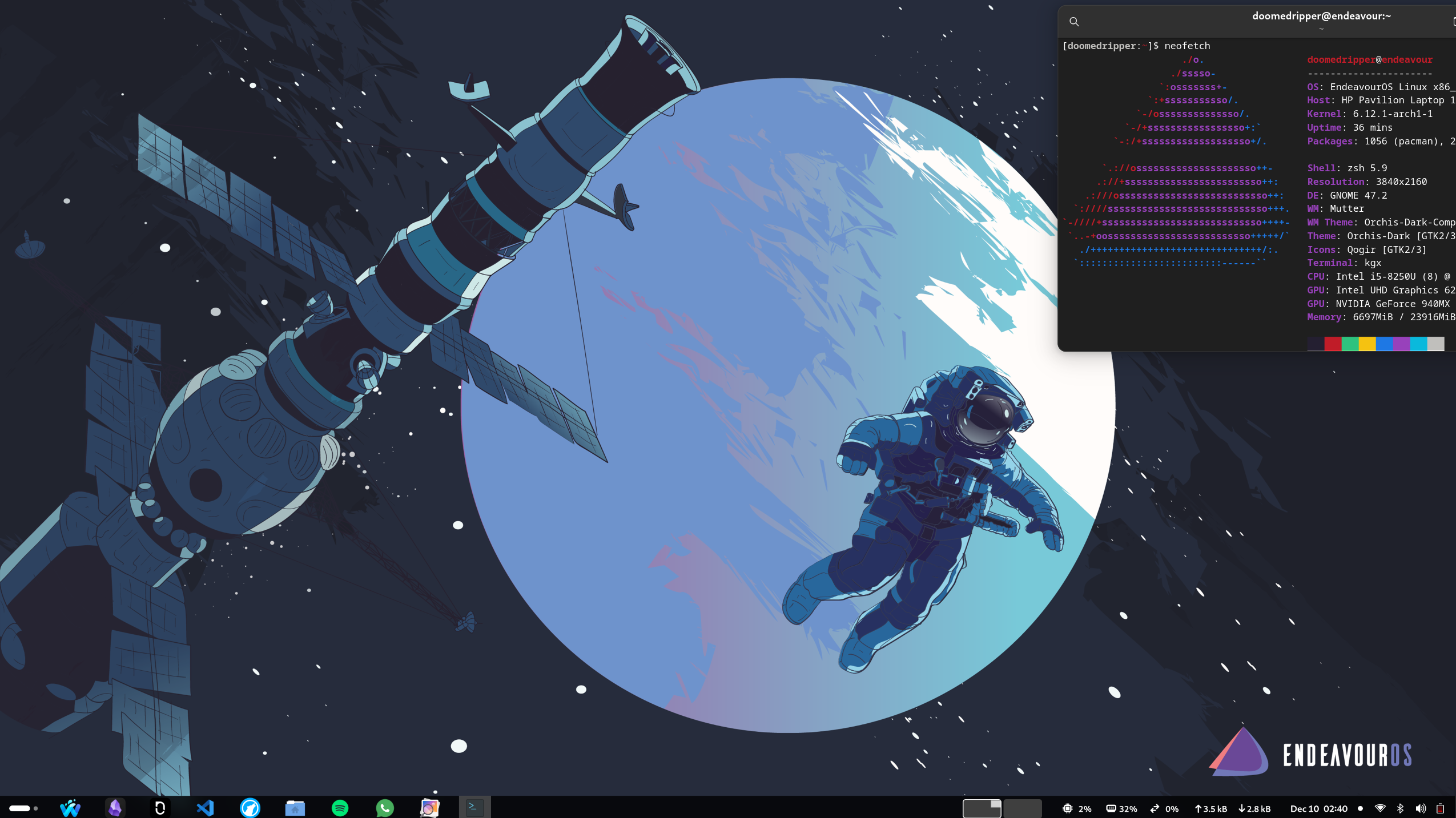1456x818 pixels.
Task: Click the download speed arrow indicator
Action: 1241,808
